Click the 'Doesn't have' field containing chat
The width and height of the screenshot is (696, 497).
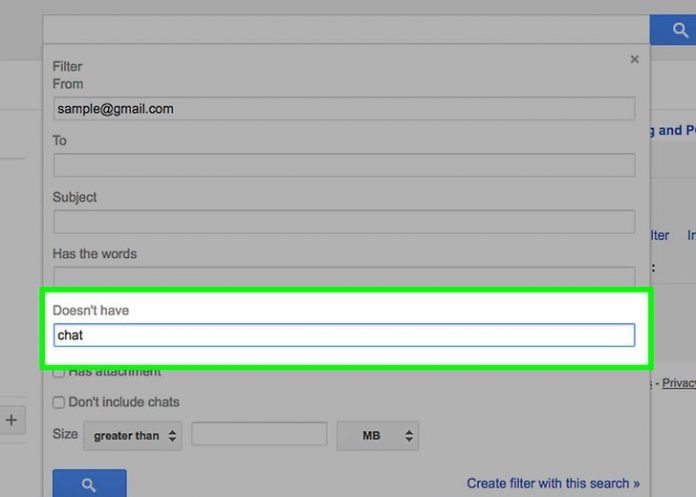pyautogui.click(x=343, y=335)
